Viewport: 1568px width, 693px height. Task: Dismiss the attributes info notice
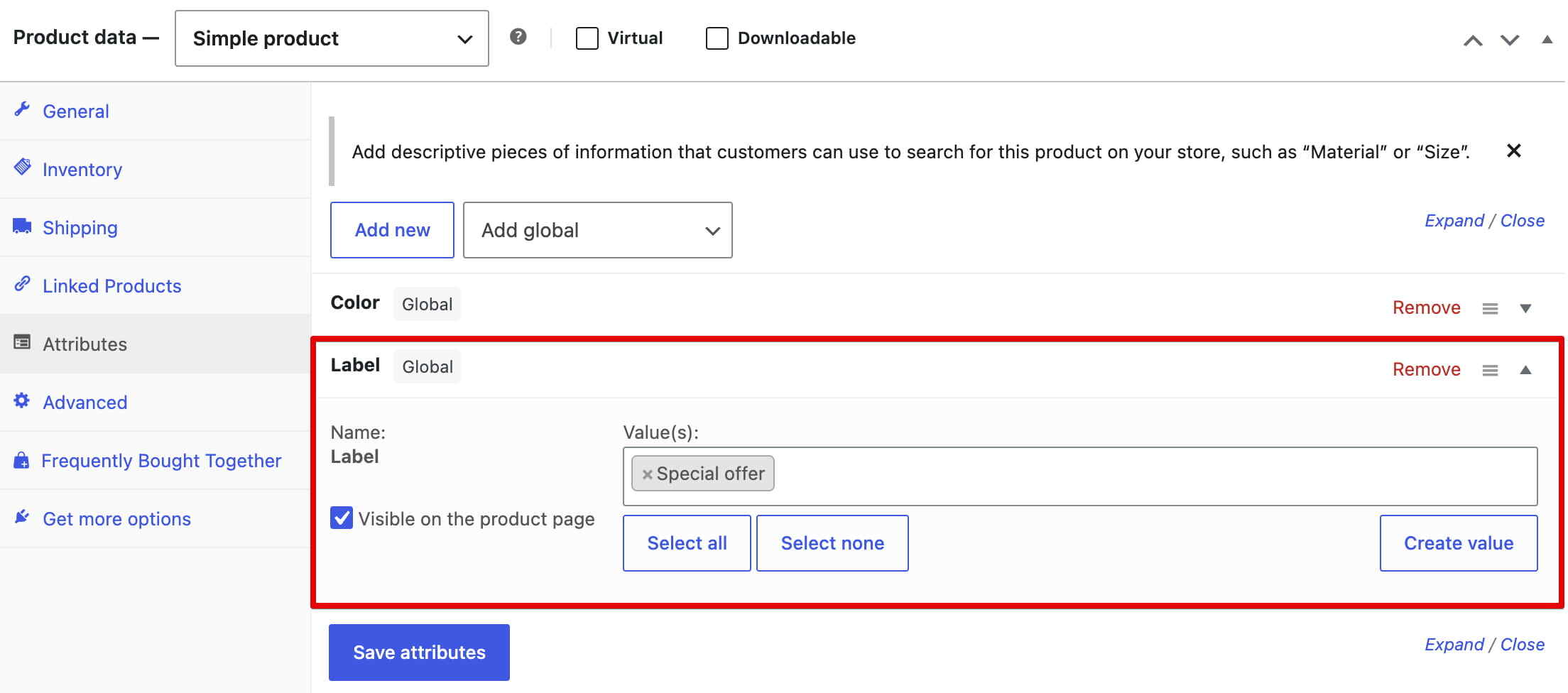[x=1514, y=151]
